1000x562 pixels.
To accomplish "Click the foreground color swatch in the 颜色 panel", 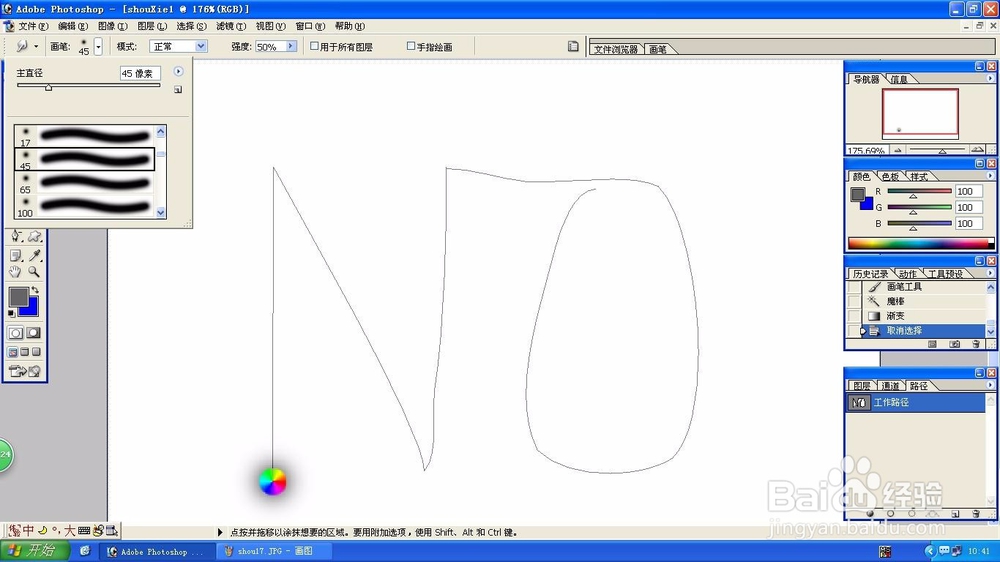I will 858,194.
